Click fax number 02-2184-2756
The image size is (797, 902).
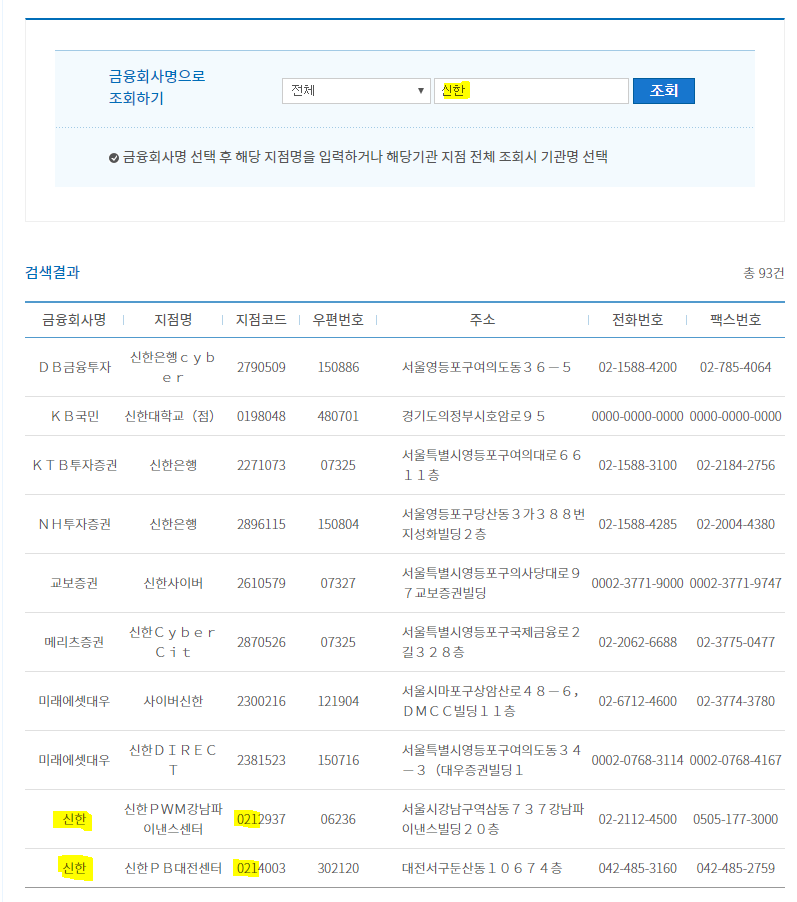pyautogui.click(x=735, y=465)
